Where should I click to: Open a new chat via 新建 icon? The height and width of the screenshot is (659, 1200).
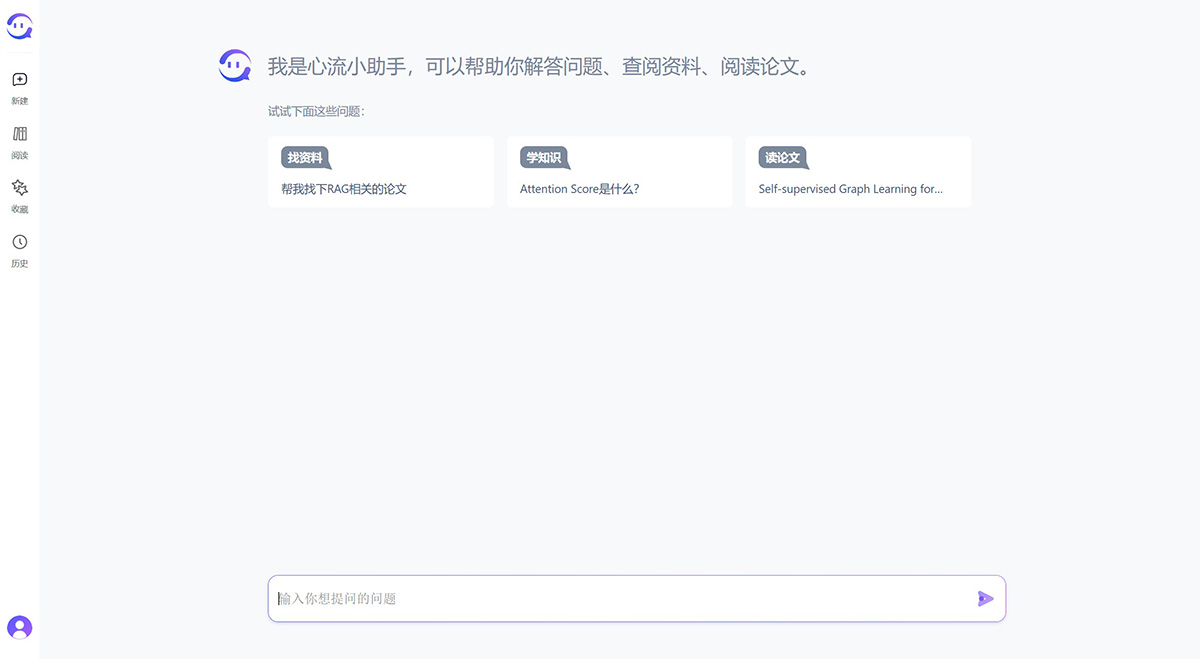click(x=19, y=80)
